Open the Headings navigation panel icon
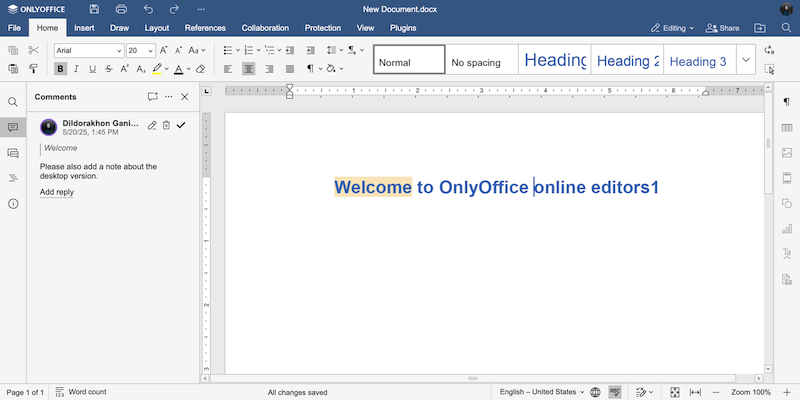 pos(13,178)
